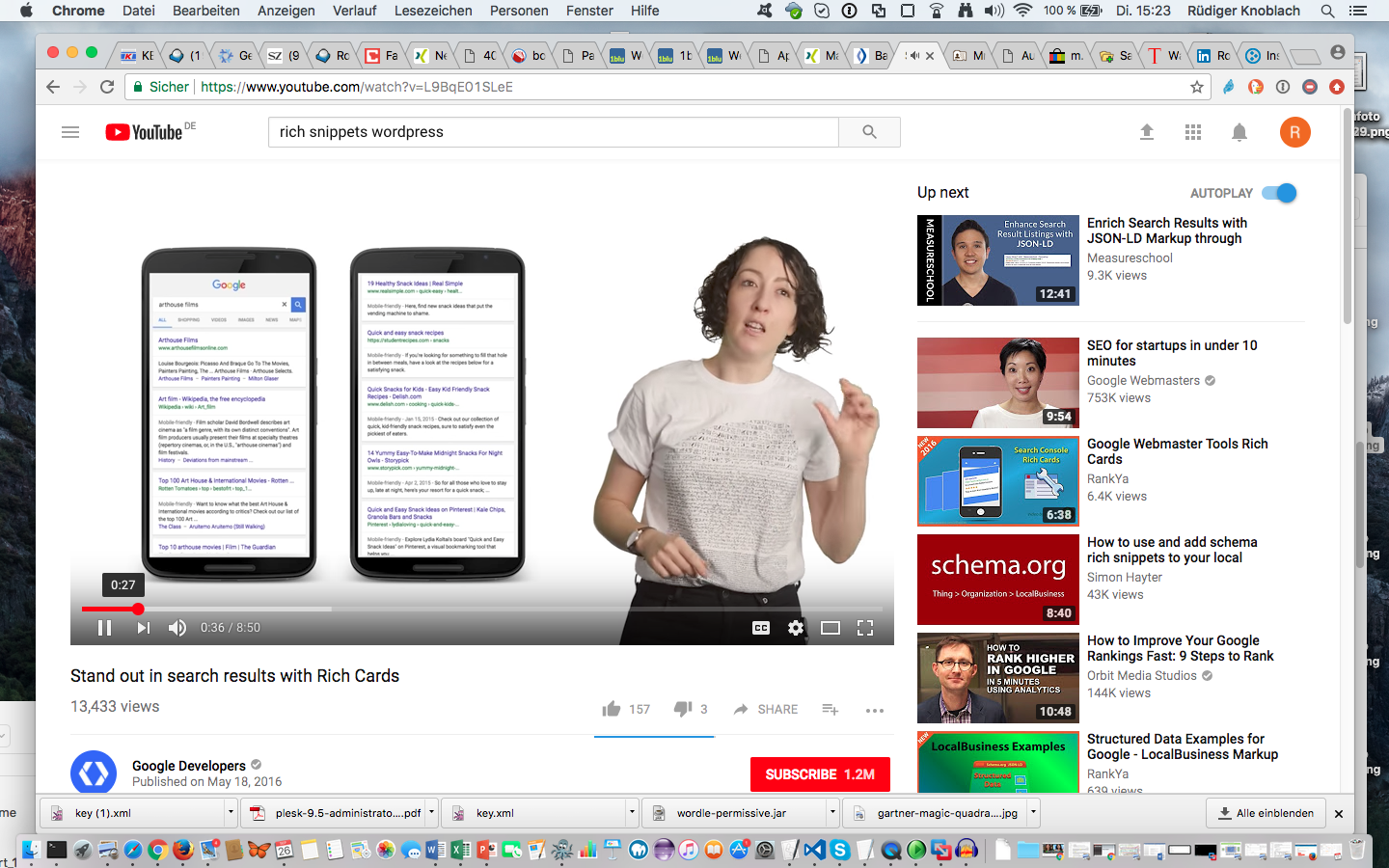Open Google Developers channel link
Image resolution: width=1389 pixels, height=868 pixels.
tap(189, 766)
